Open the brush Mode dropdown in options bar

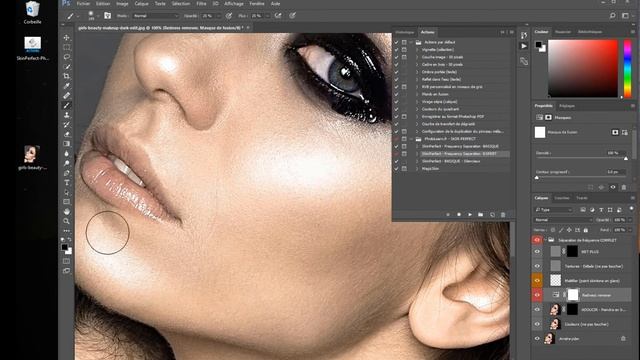click(156, 16)
